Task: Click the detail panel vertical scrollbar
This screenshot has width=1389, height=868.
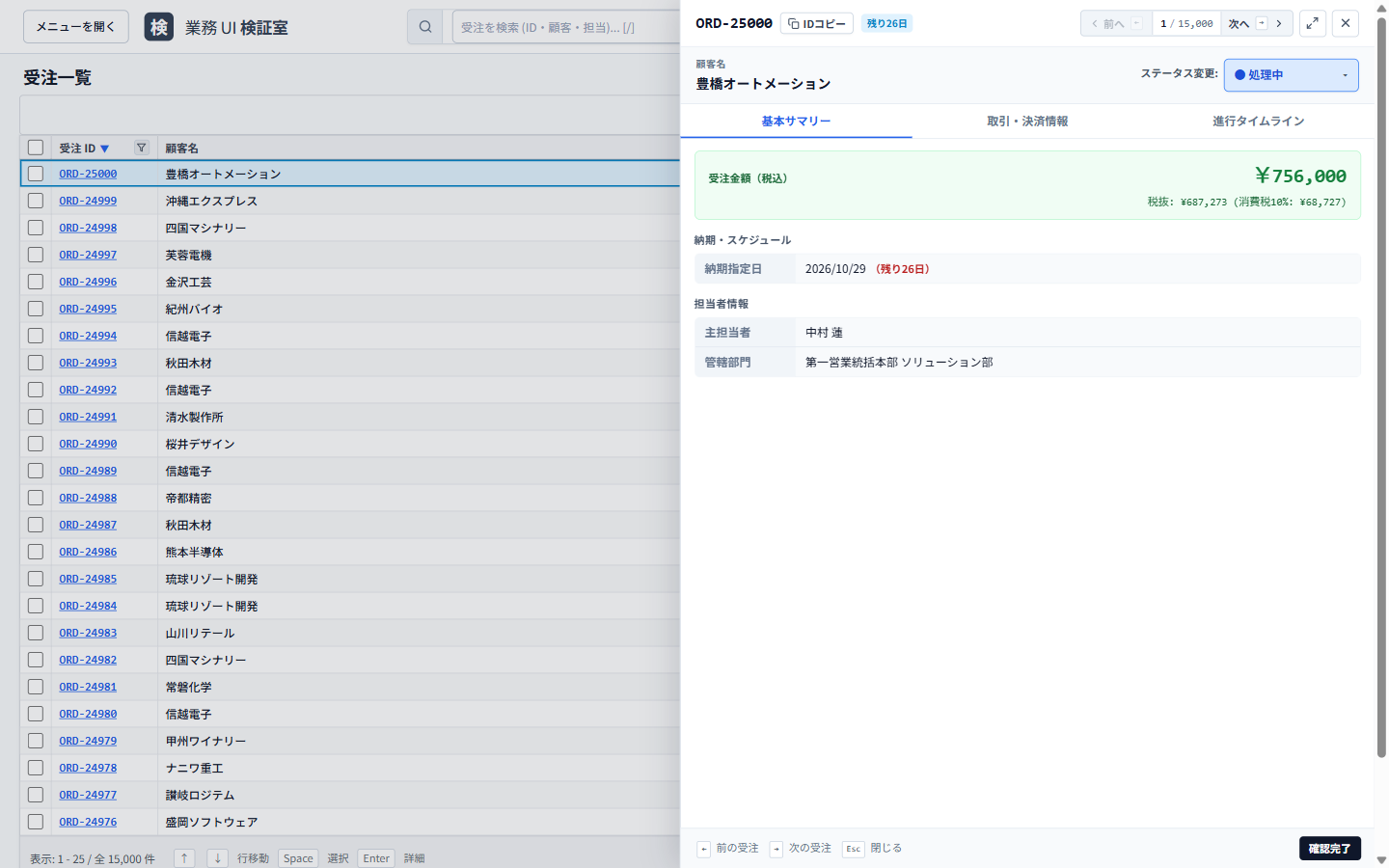Action: click(x=1381, y=386)
